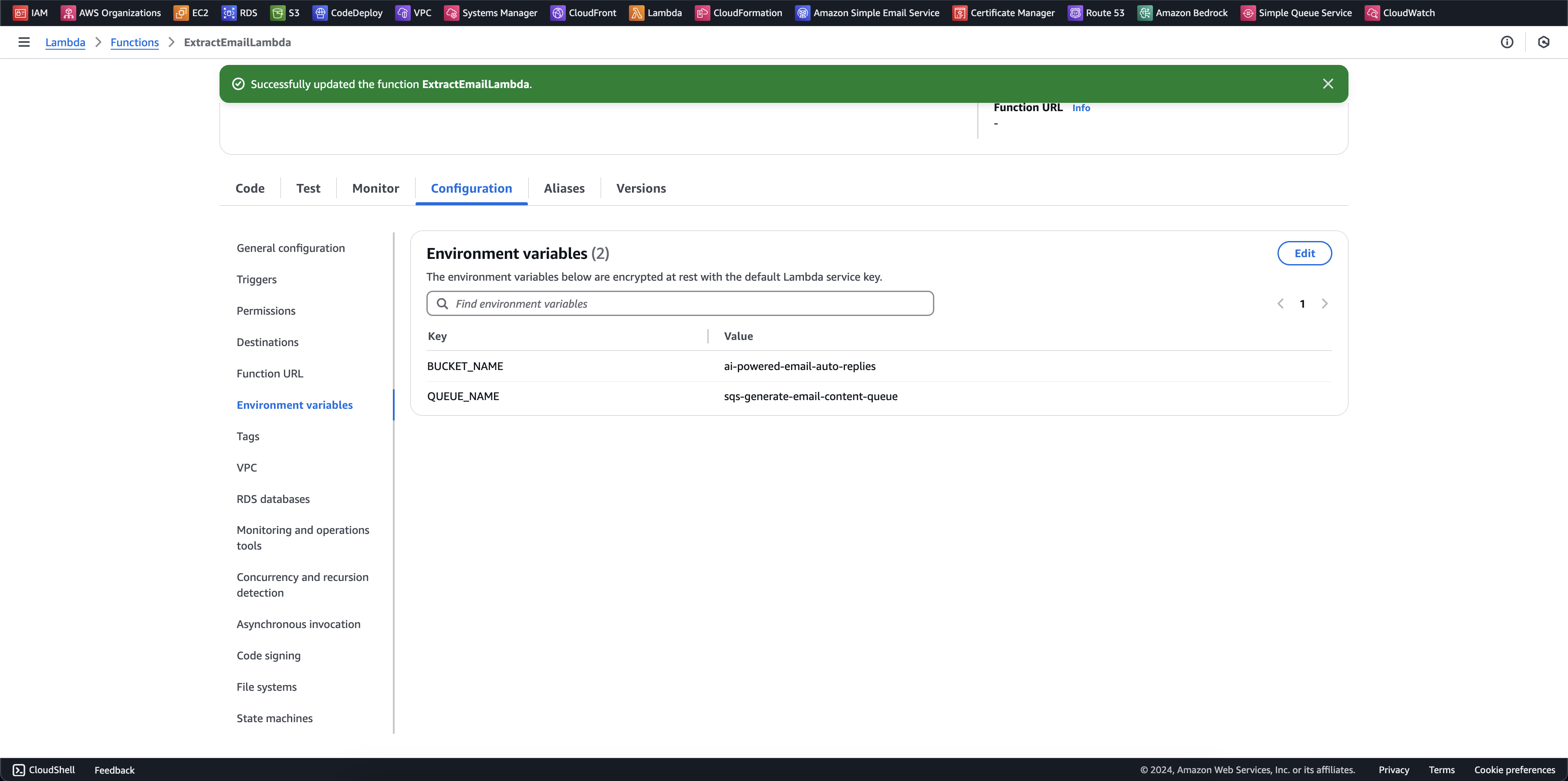The image size is (1568, 781).
Task: Open the RDS shortcut icon
Action: pyautogui.click(x=229, y=13)
